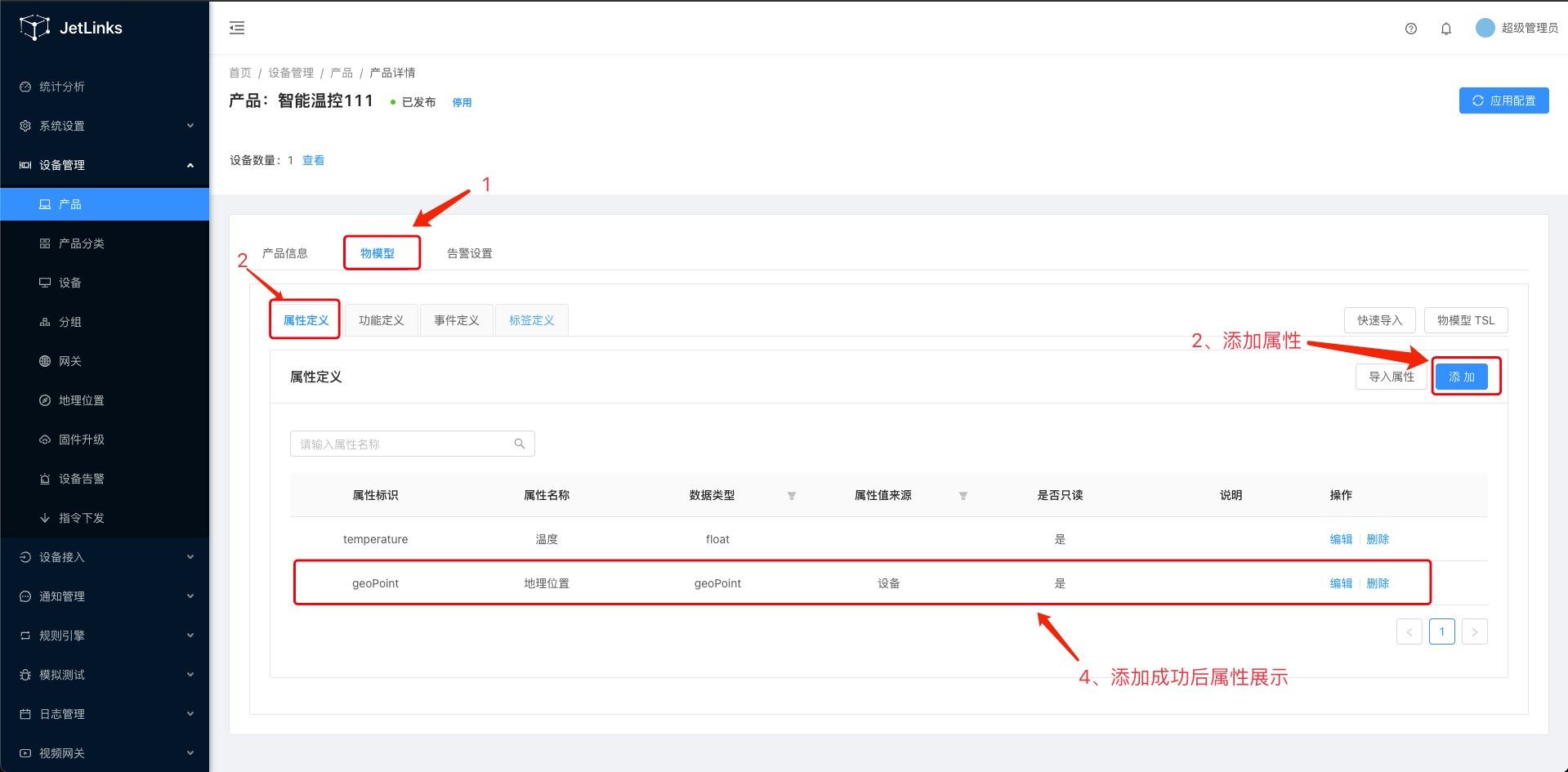The height and width of the screenshot is (772, 1568).
Task: Click the 温度 name cell
Action: click(547, 539)
